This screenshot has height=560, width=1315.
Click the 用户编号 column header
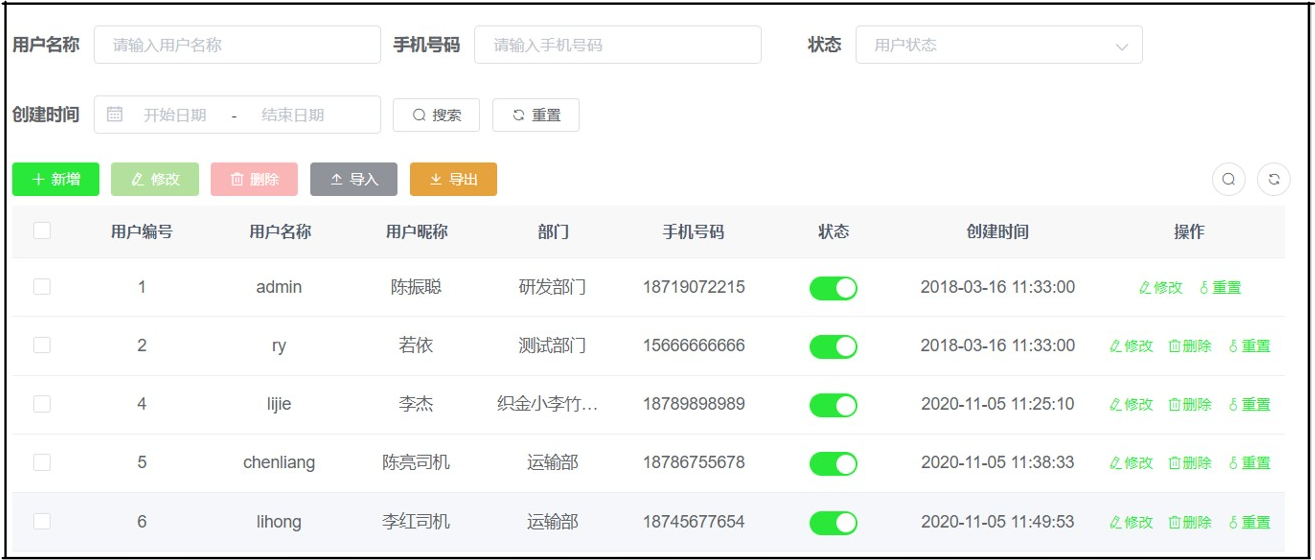(x=141, y=232)
